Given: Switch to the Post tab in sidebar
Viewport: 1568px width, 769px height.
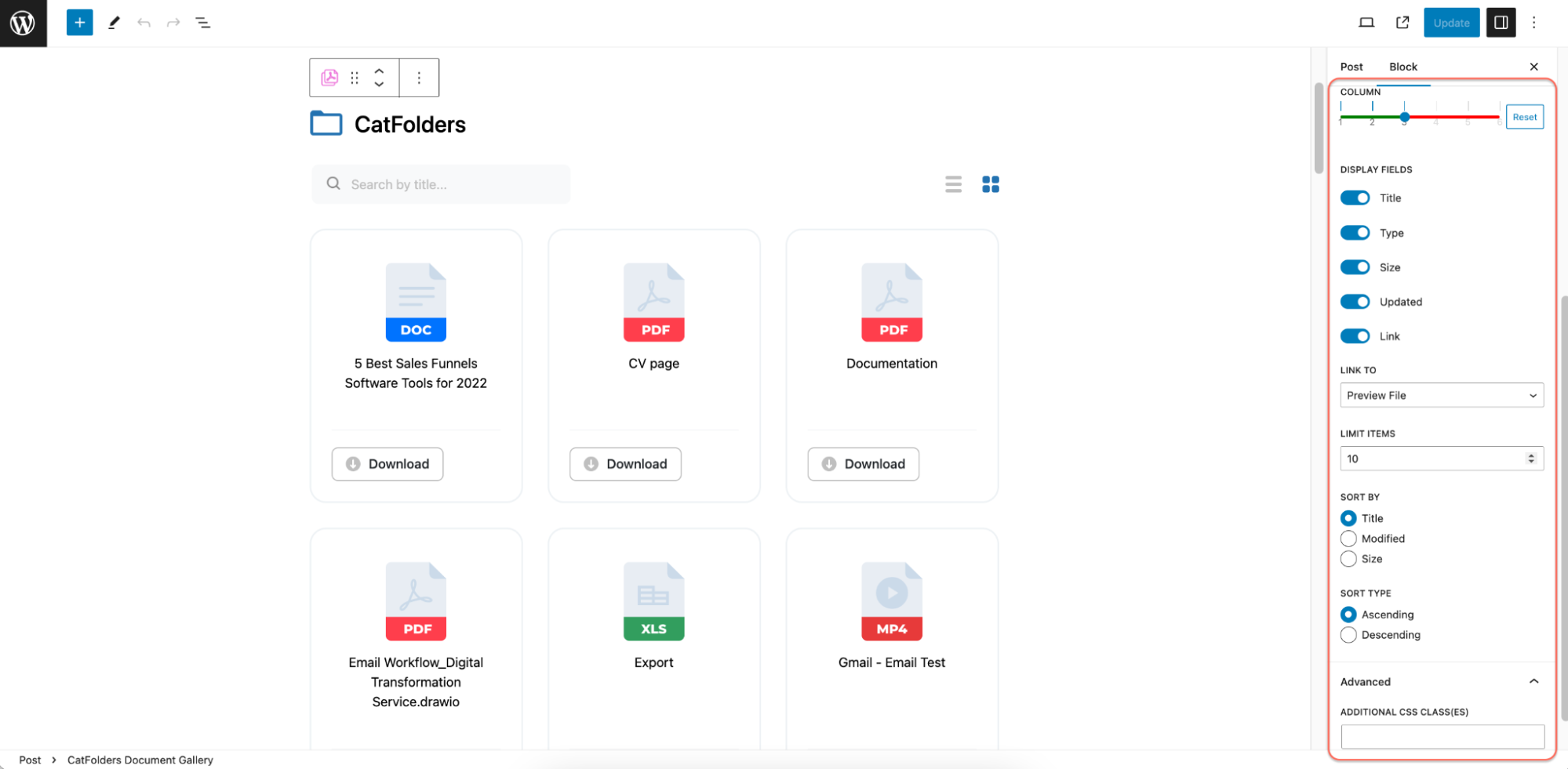Looking at the screenshot, I should click(1352, 67).
